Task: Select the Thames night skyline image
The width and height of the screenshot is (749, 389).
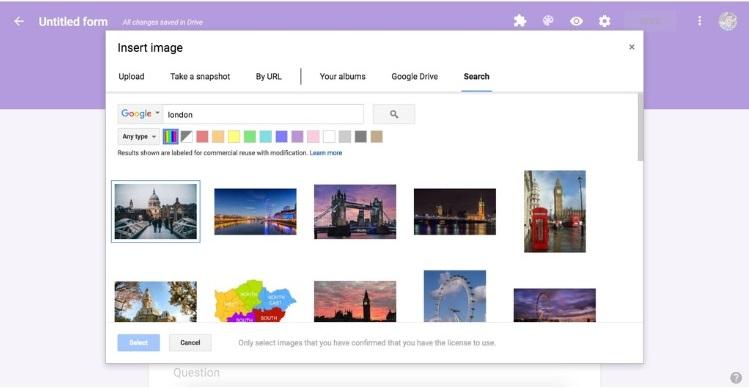Action: pyautogui.click(x=256, y=211)
